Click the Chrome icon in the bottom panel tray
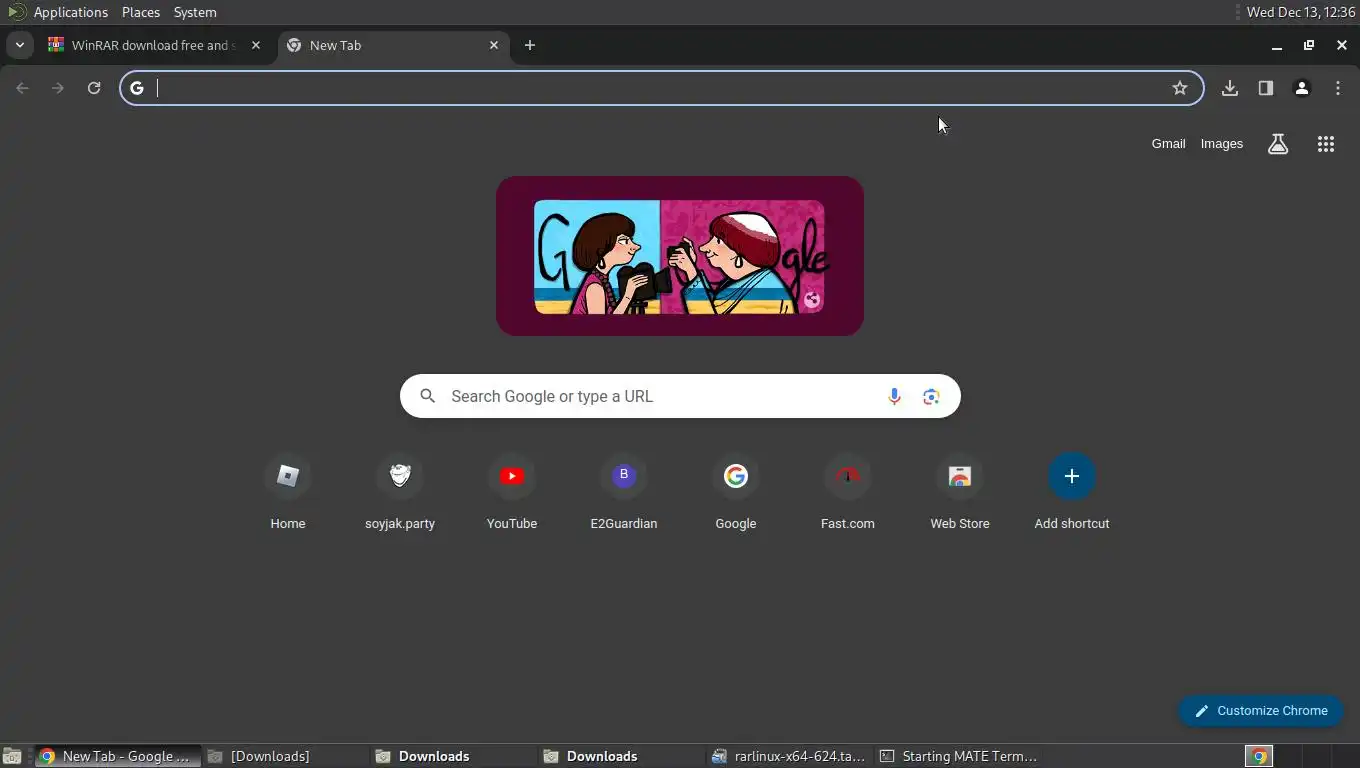1360x768 pixels. pos(1259,757)
